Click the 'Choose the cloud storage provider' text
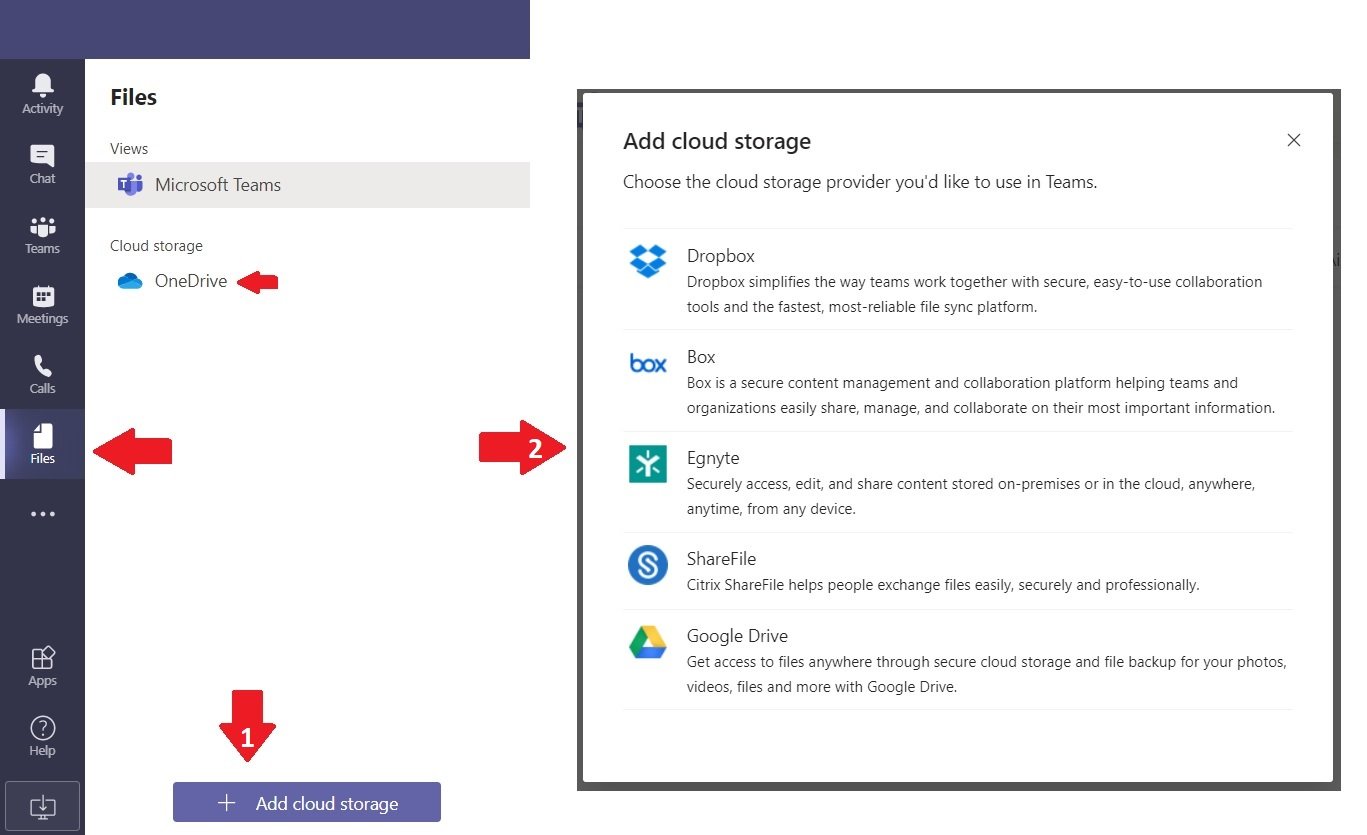This screenshot has width=1367, height=835. click(860, 182)
